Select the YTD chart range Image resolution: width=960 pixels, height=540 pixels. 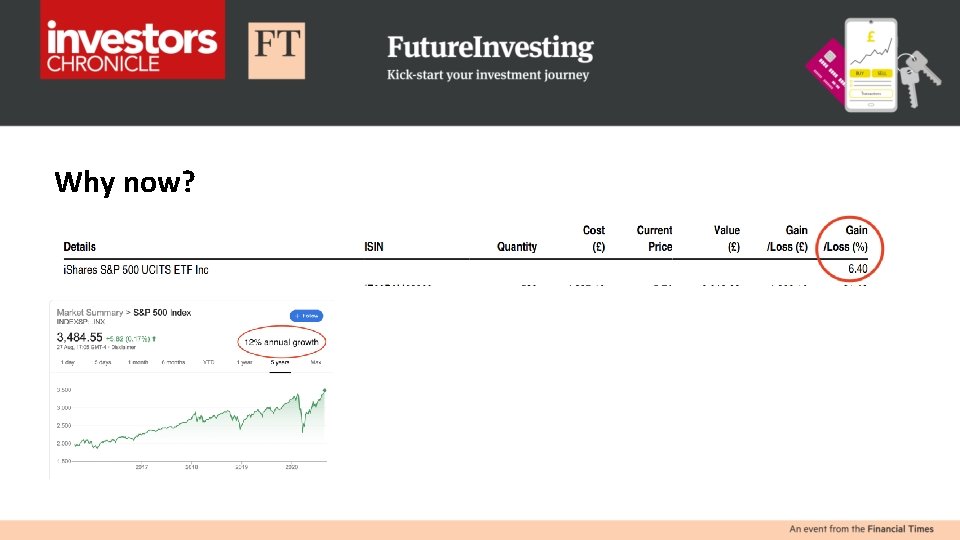coord(208,362)
